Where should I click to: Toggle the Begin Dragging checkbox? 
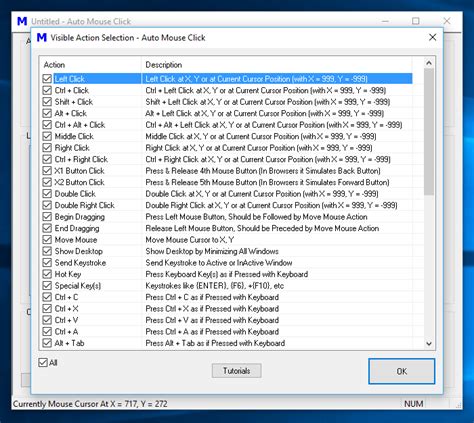(x=47, y=217)
